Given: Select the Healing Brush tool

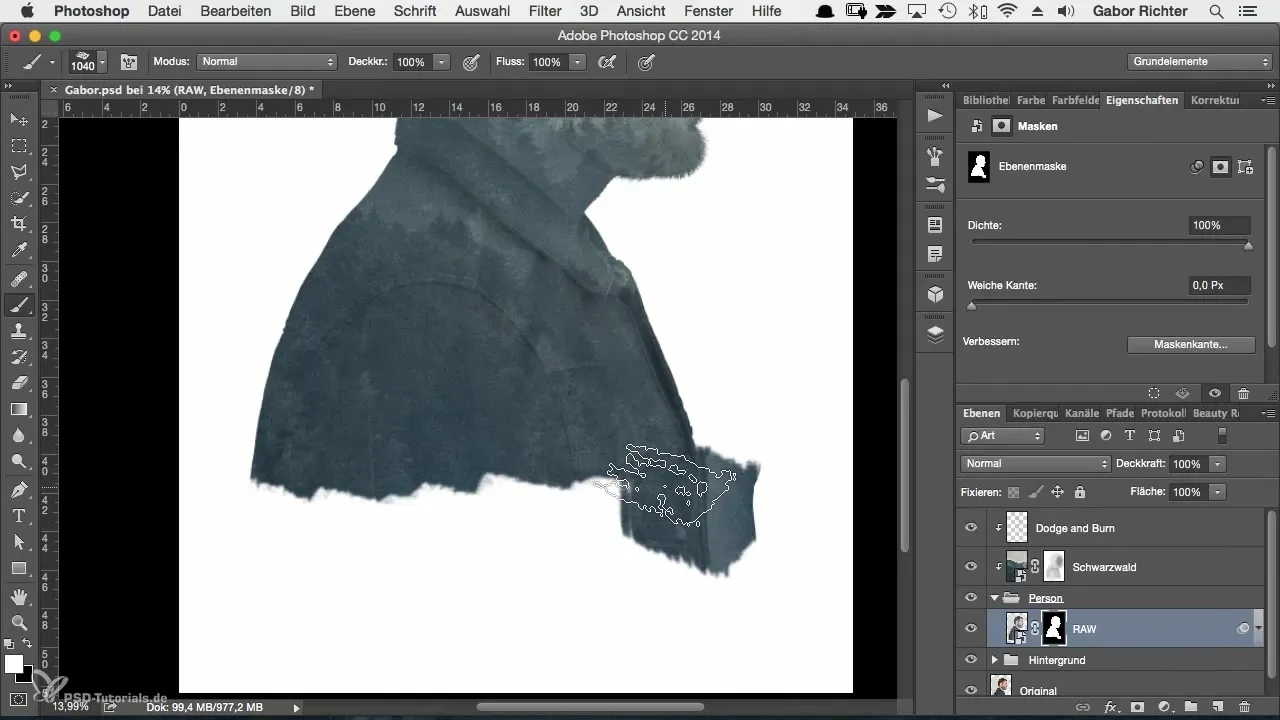Looking at the screenshot, I should tap(18, 279).
